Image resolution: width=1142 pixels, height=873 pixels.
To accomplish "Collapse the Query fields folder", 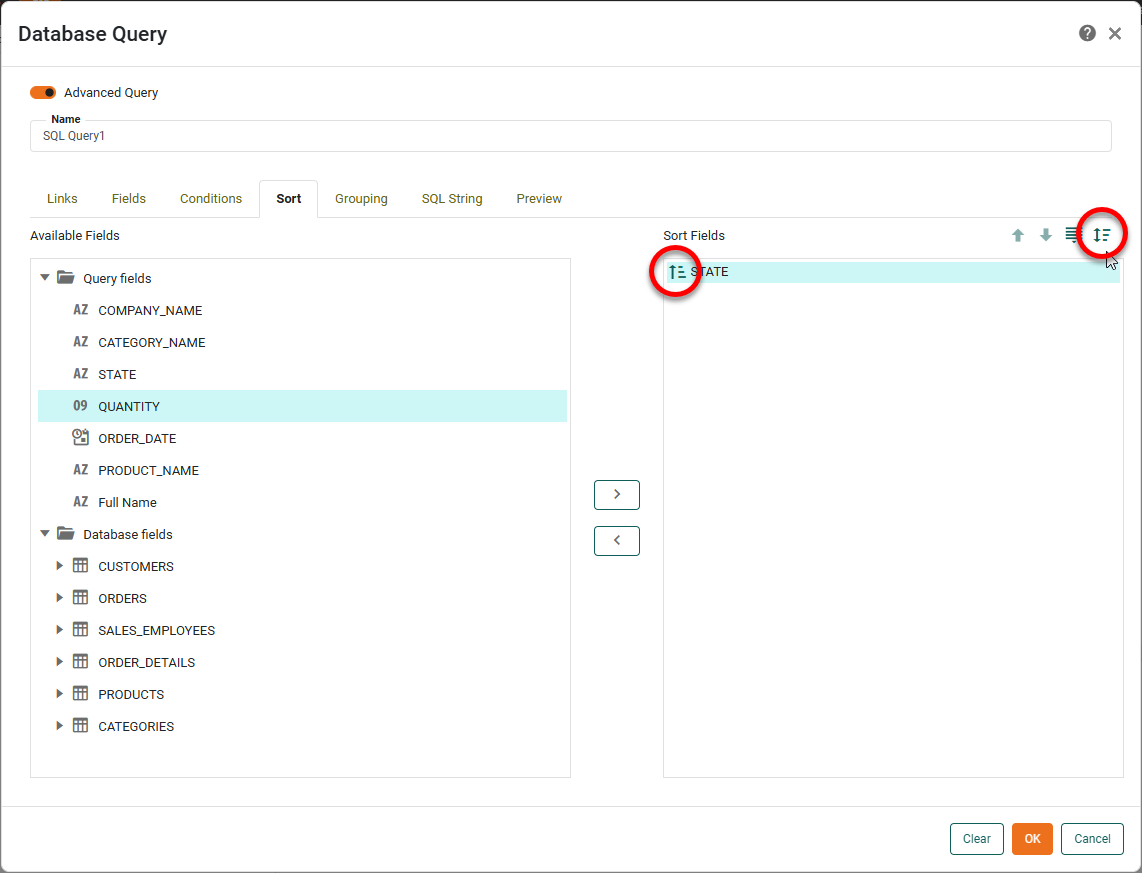I will (x=44, y=278).
